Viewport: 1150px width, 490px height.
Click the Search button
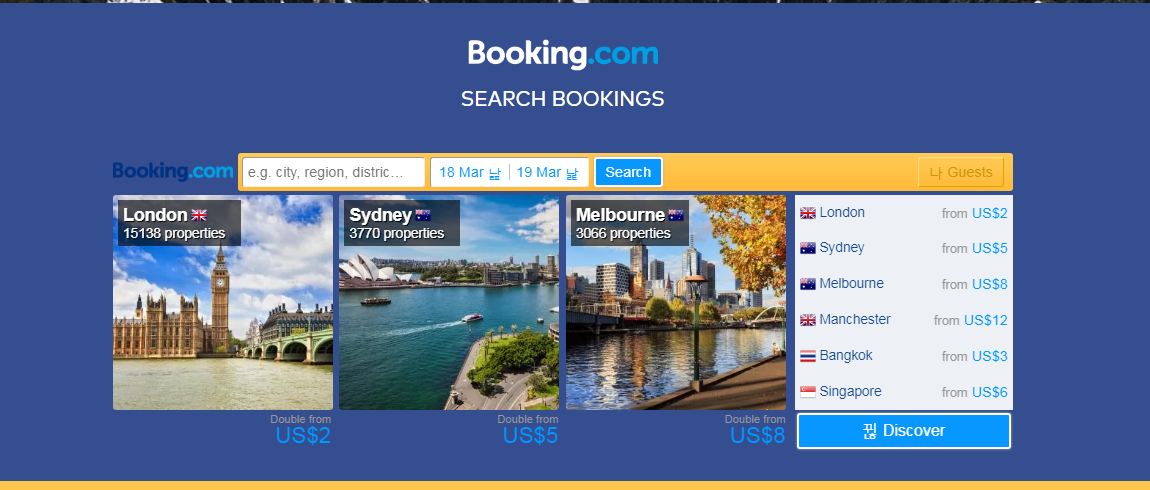pyautogui.click(x=628, y=172)
